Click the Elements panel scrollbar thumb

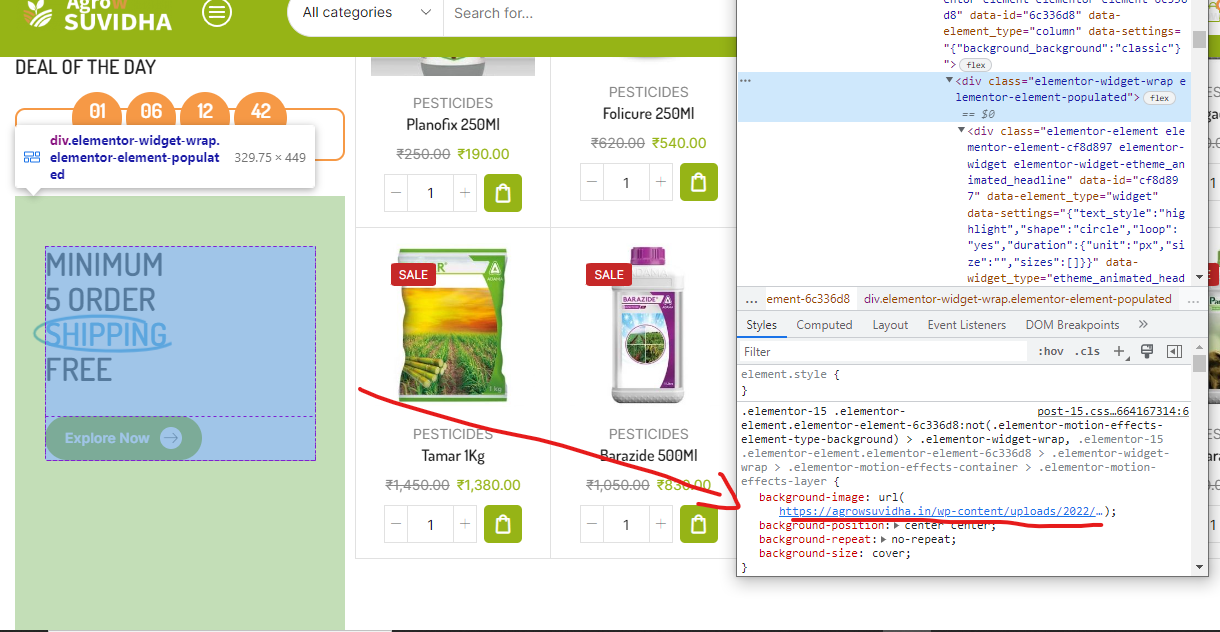click(x=1199, y=39)
